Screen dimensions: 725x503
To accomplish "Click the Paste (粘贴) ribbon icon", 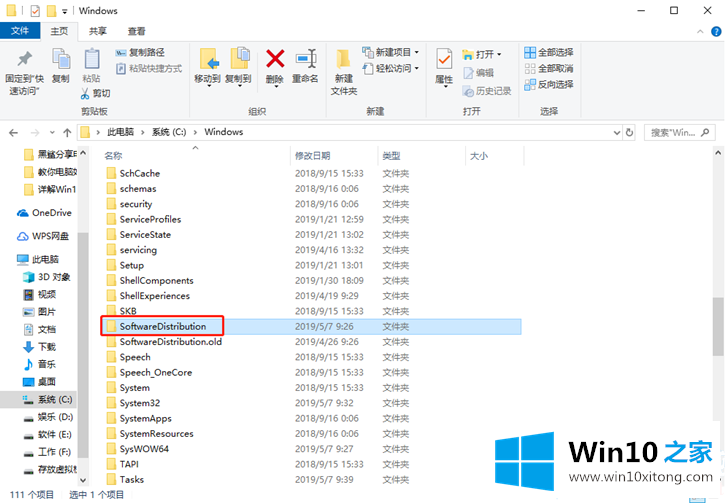I will 92,59.
